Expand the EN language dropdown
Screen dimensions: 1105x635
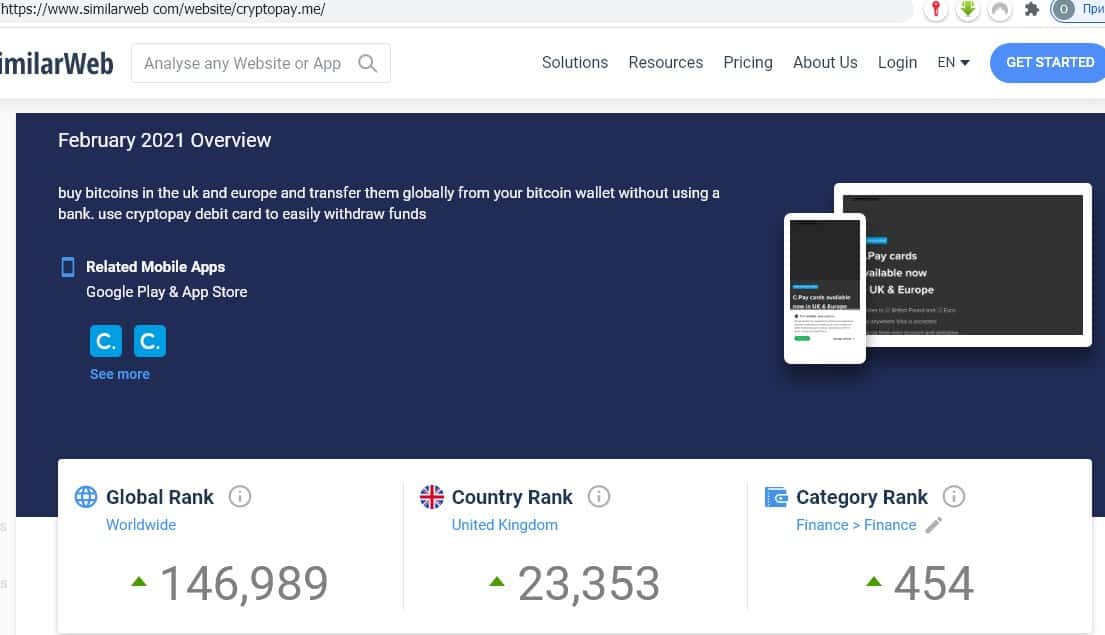953,62
